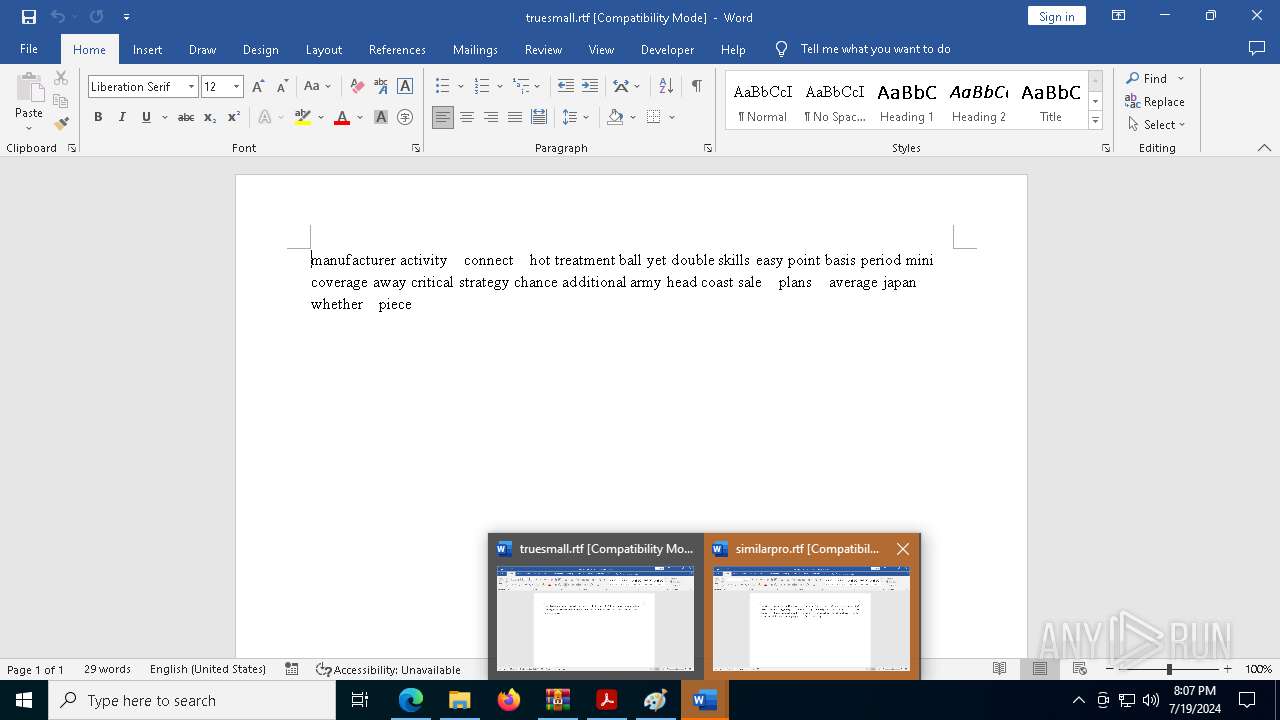Click the Format Painter brush icon
1280x720 pixels.
point(61,124)
